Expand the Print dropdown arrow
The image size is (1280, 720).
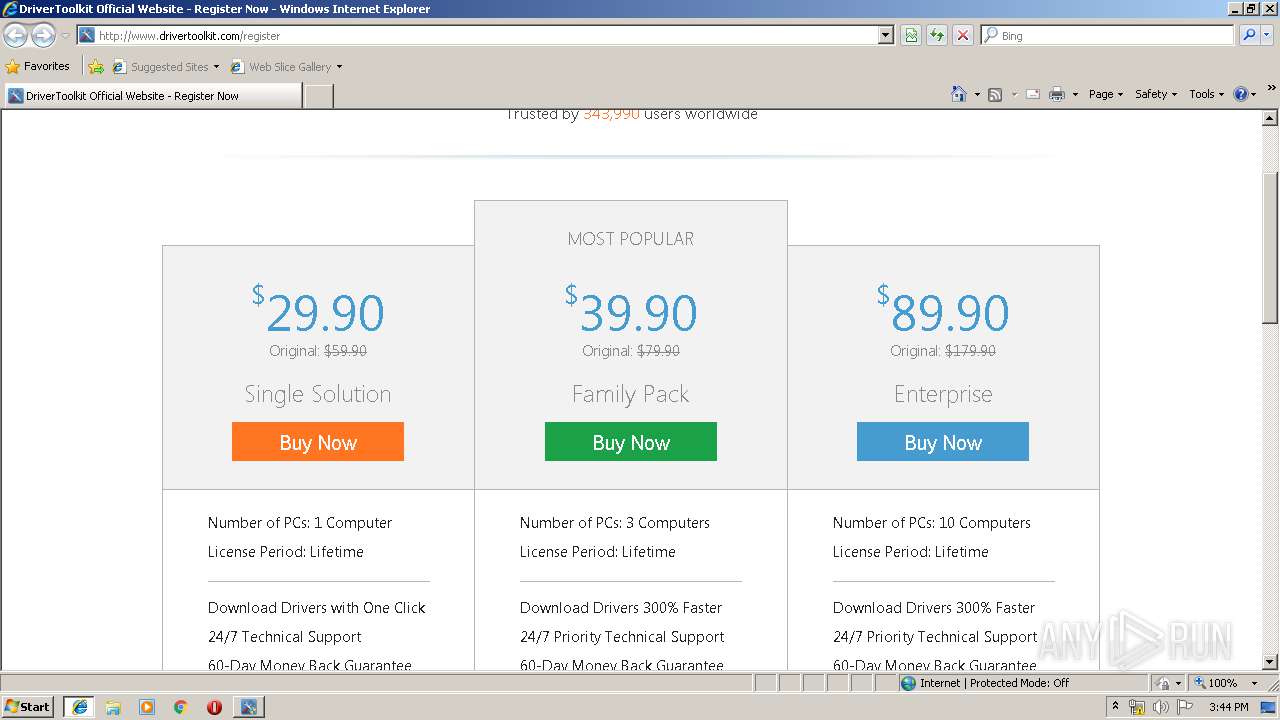pos(1075,94)
